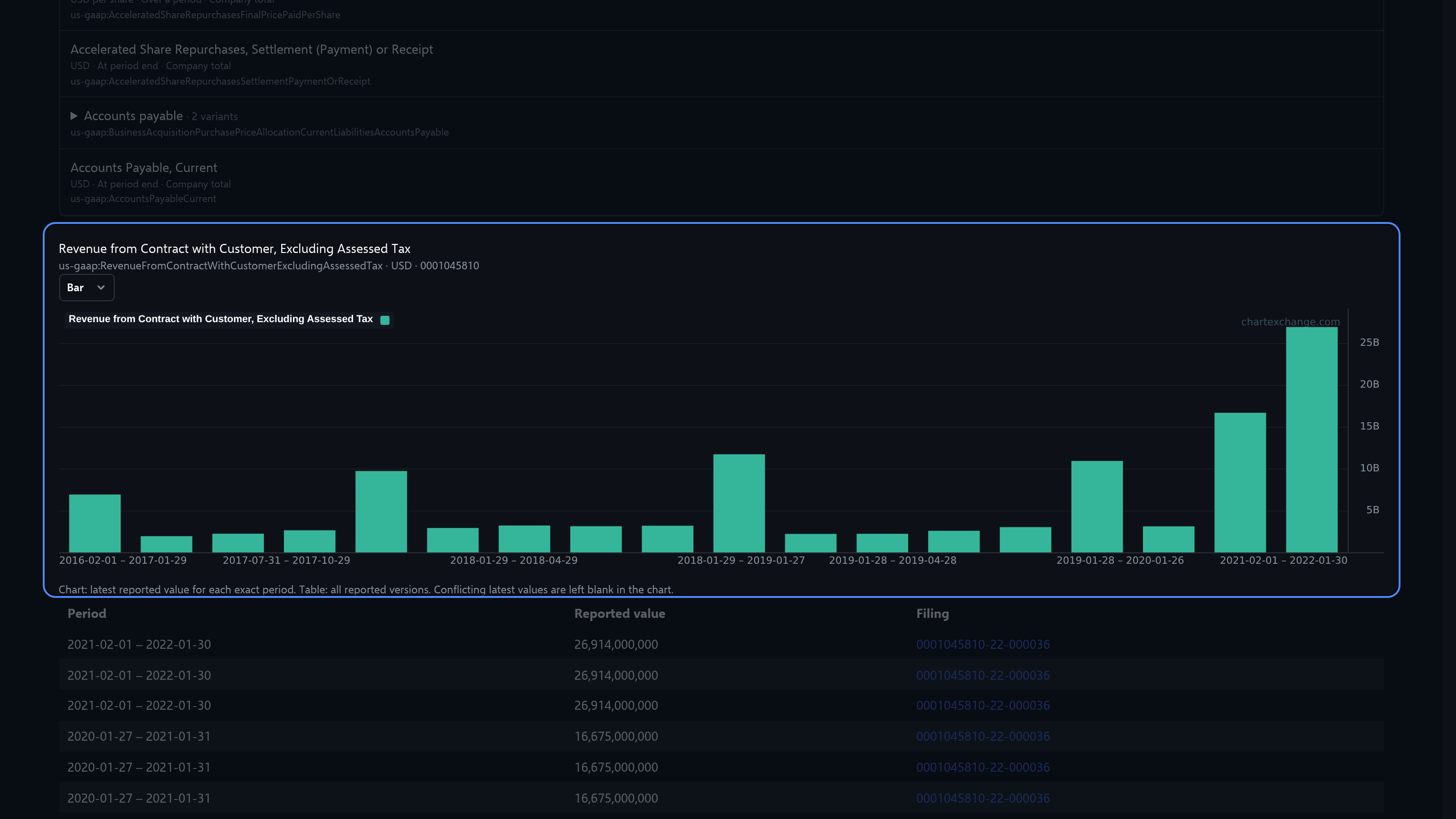Click the first bar for 2016-02-01 – 2017-01-29
Viewport: 1456px width, 819px height.
[x=95, y=523]
